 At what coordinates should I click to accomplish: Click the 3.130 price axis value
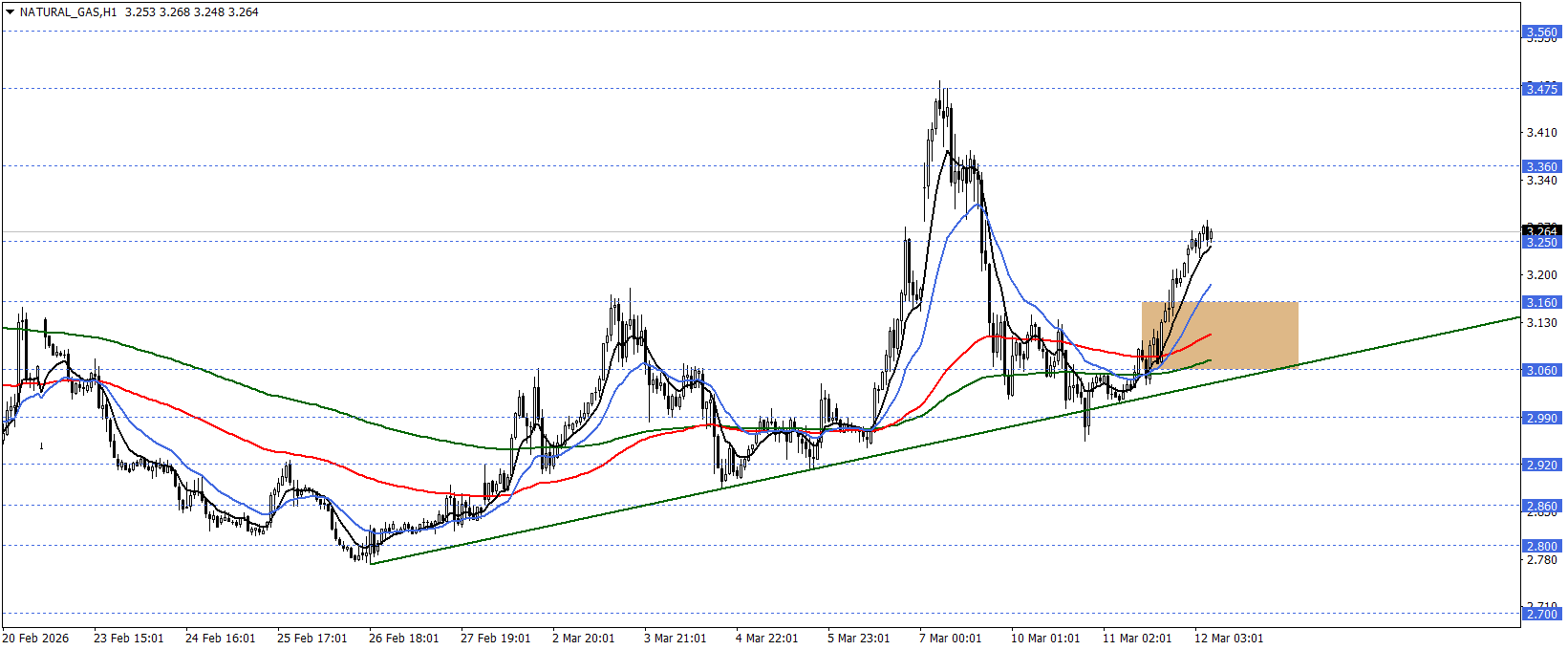coord(1541,323)
